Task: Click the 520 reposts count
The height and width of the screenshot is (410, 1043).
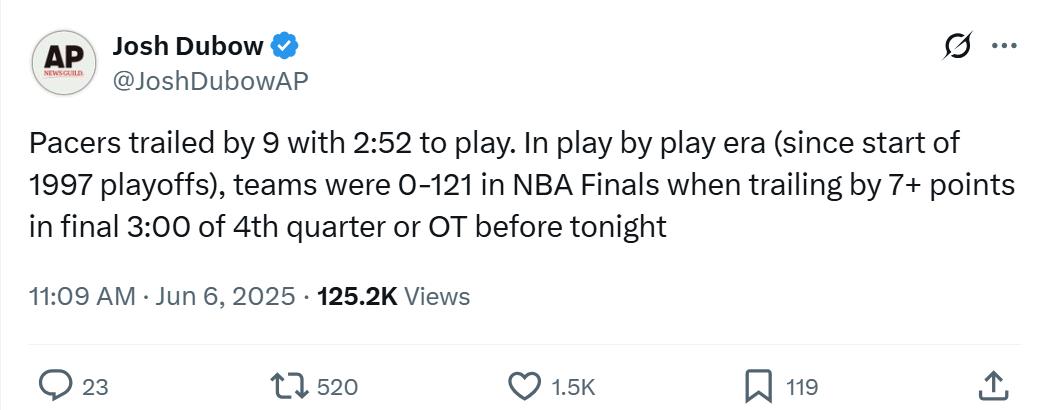Action: (339, 387)
